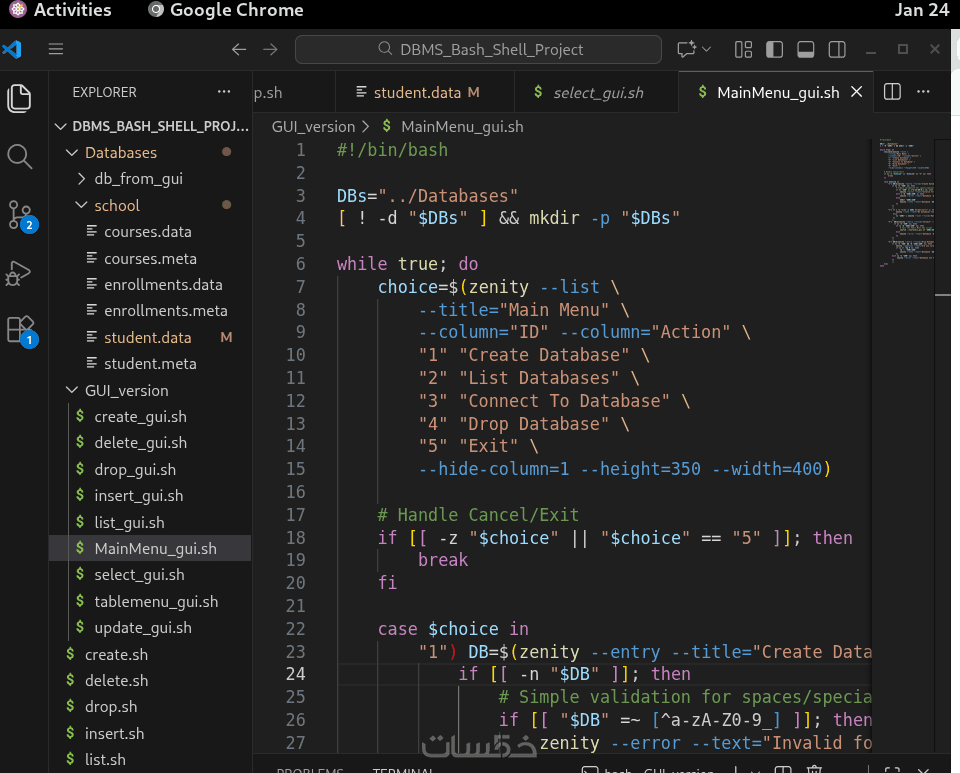Expand the db_from_gui folder

pos(138,179)
